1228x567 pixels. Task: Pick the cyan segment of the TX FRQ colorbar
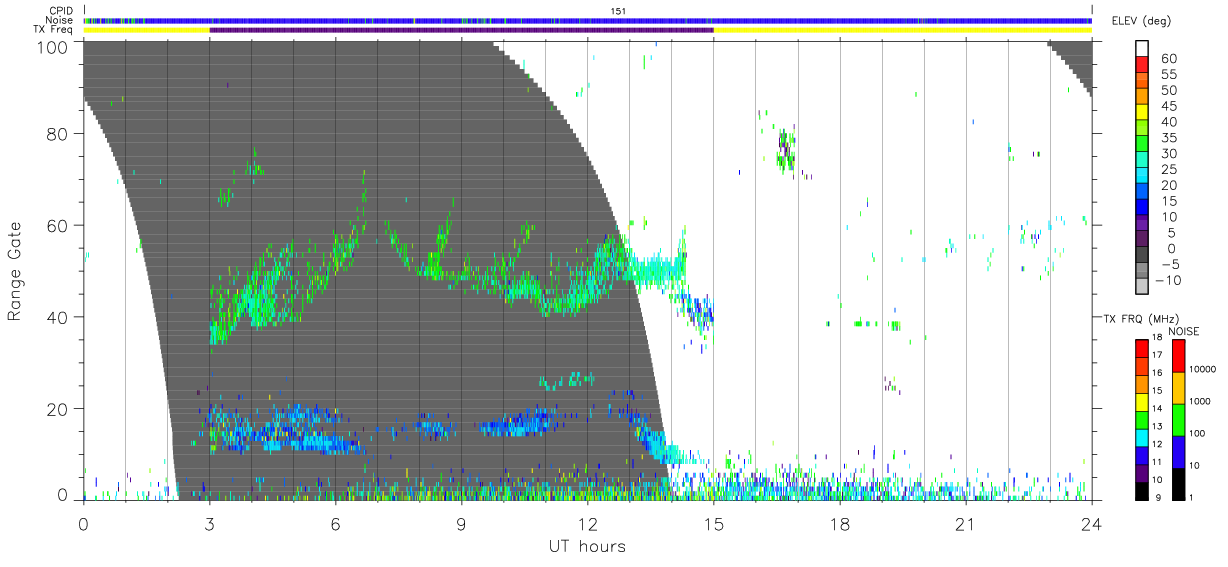(x=1142, y=437)
